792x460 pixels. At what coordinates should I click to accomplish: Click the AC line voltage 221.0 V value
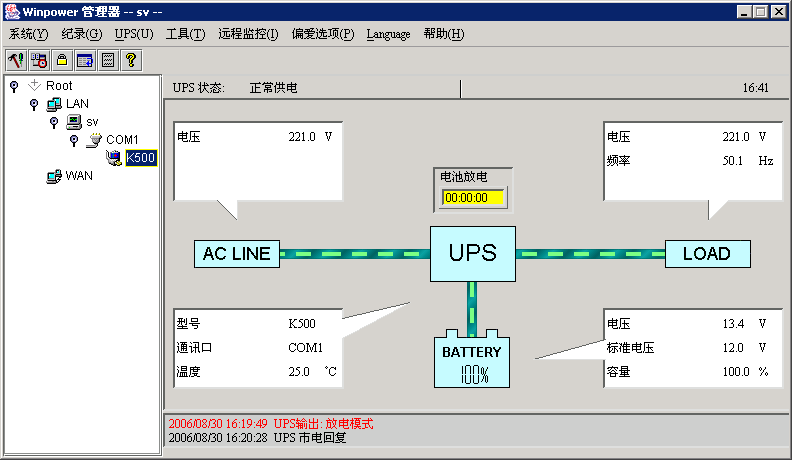pyautogui.click(x=310, y=137)
